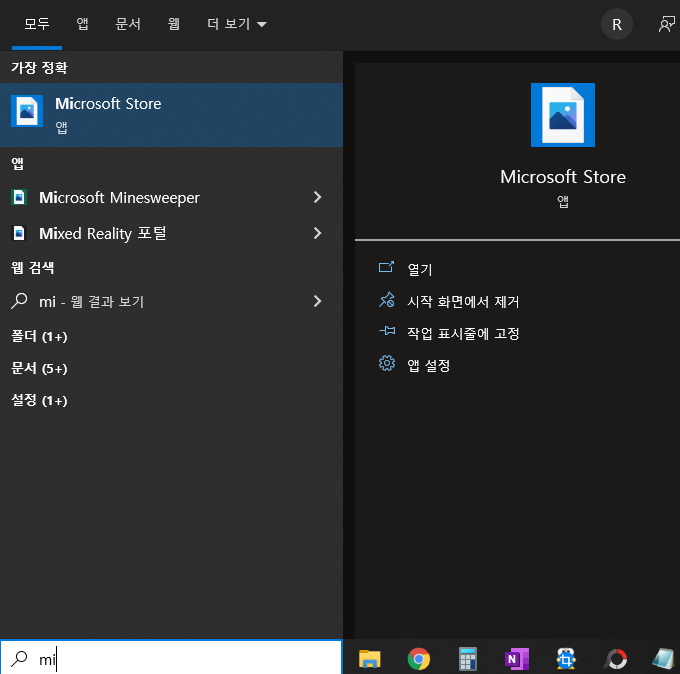The height and width of the screenshot is (674, 680).
Task: Click the 열기 open icon
Action: 386,267
